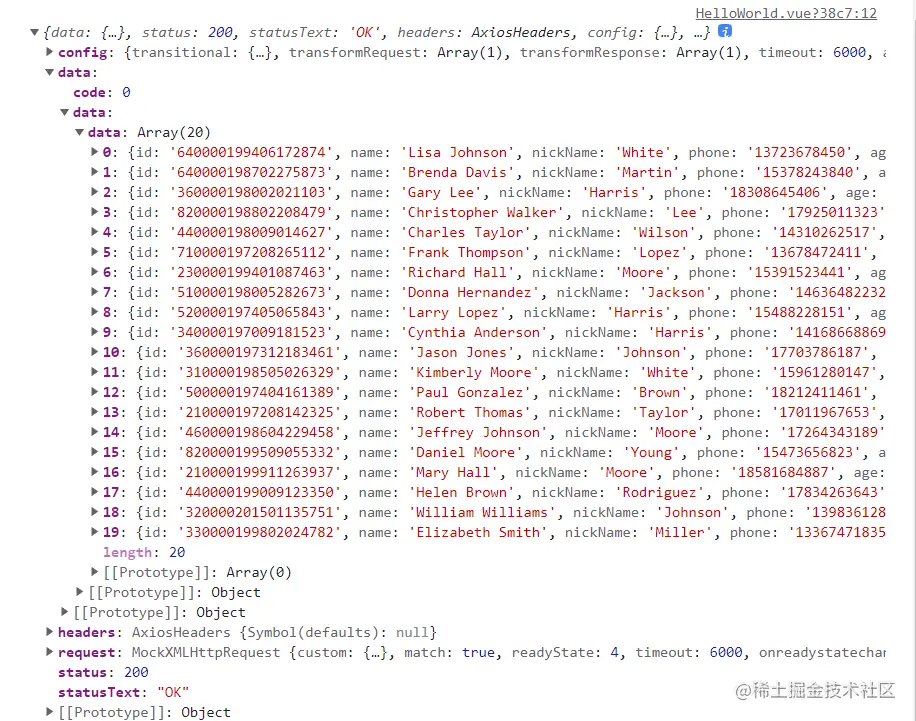Viewport: 916px width, 721px height.
Task: Expand array item 17 Helen Brown
Action: tap(95, 491)
